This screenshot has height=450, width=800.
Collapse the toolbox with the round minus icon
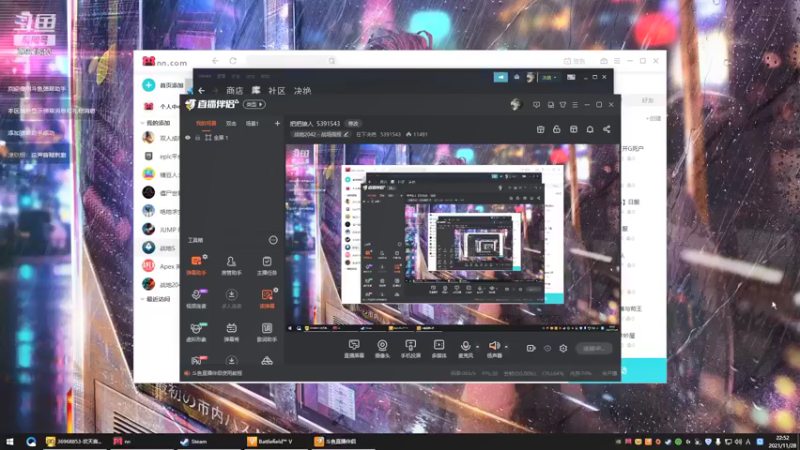point(273,240)
